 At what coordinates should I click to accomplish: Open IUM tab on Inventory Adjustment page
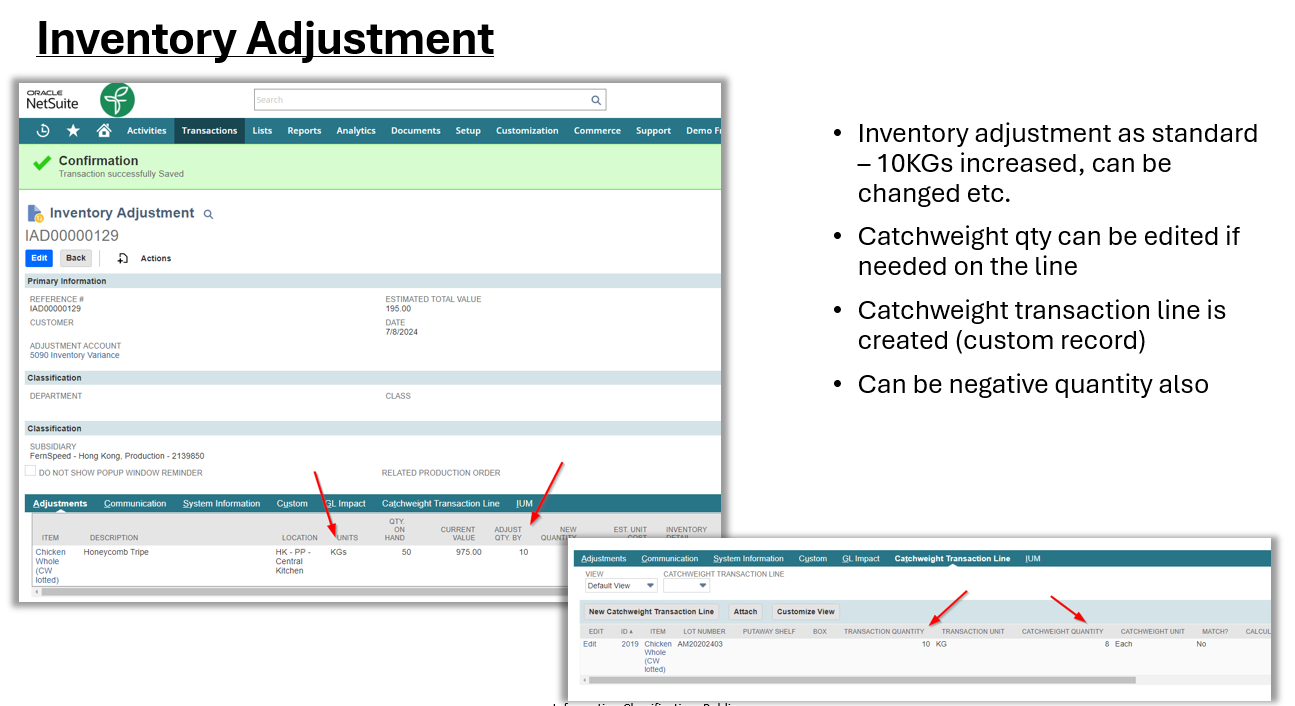point(524,503)
